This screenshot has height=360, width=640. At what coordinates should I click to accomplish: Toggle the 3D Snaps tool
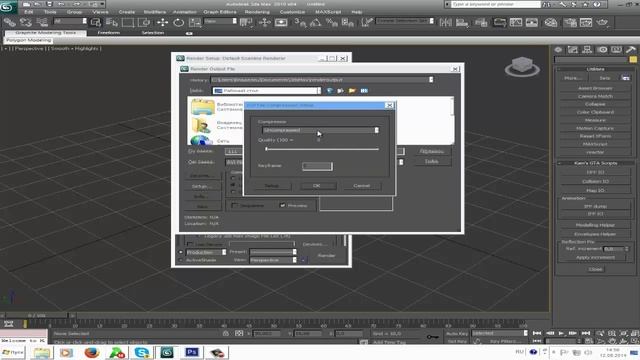pyautogui.click(x=300, y=22)
